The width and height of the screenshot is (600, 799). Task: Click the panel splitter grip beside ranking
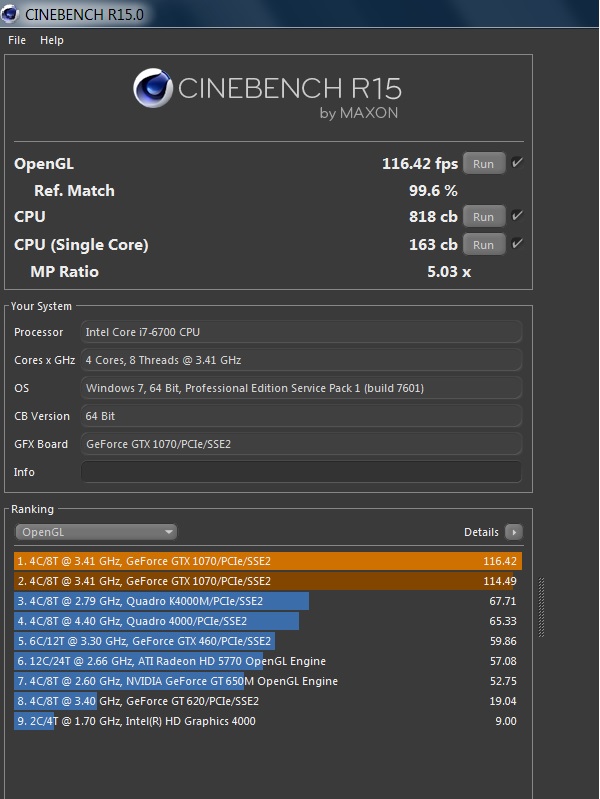coord(541,607)
